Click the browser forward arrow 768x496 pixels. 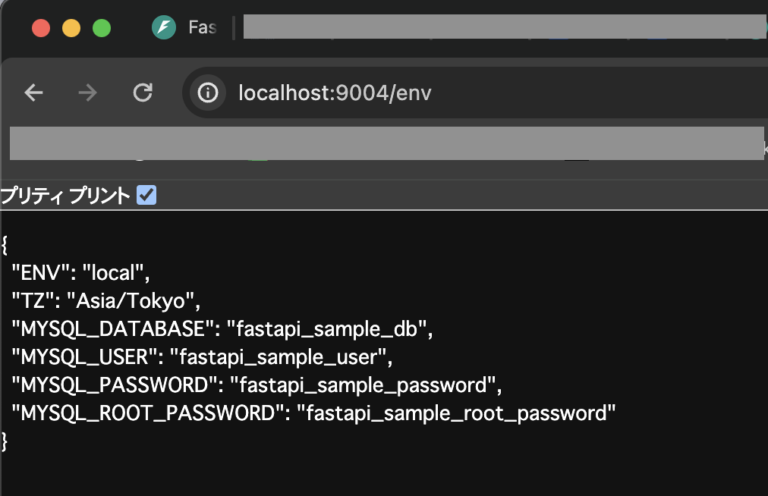coord(88,93)
